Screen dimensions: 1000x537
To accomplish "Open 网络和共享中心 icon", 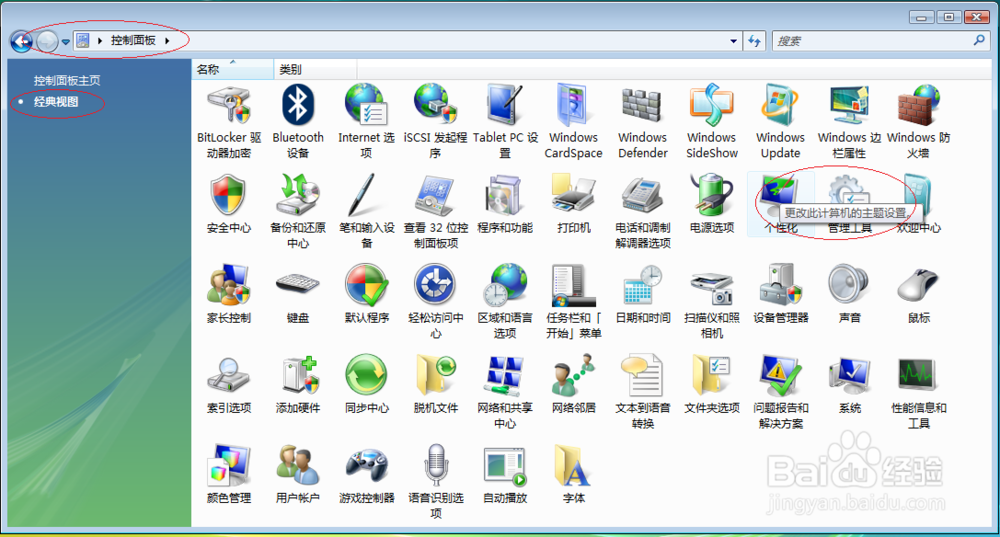I will (x=504, y=375).
